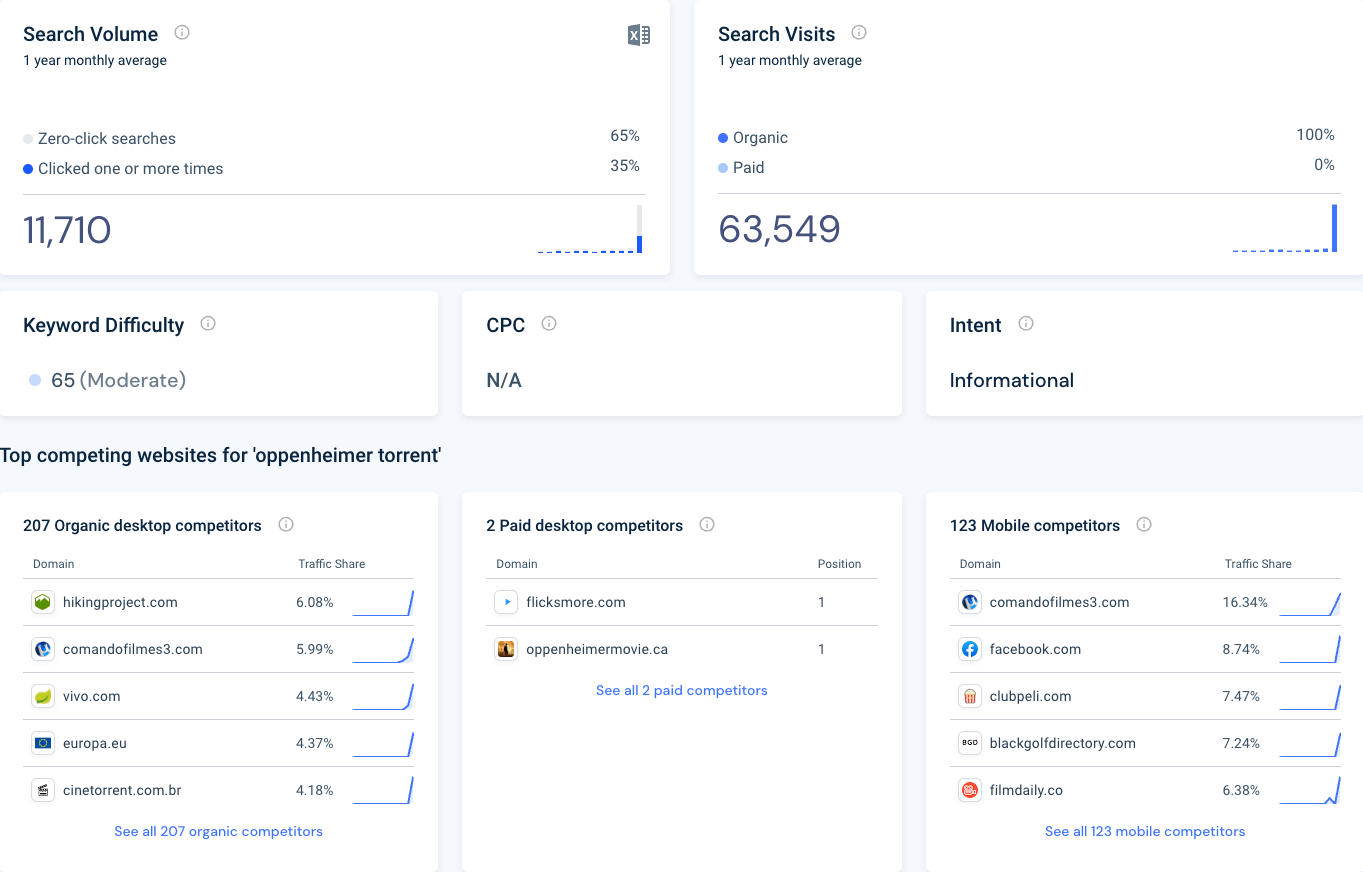Click the hikingproject.com favicon
Screen dimensions: 1363x872
click(x=42, y=602)
